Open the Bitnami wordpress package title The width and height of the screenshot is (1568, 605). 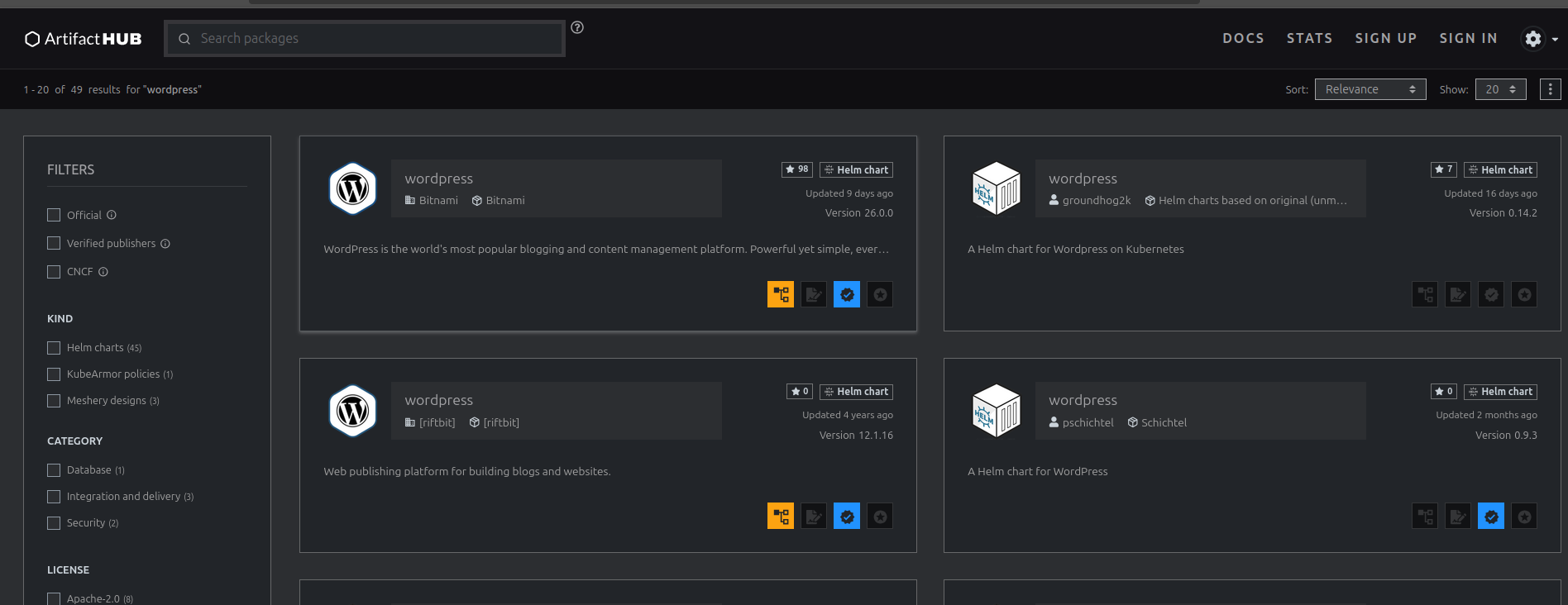[x=439, y=179]
